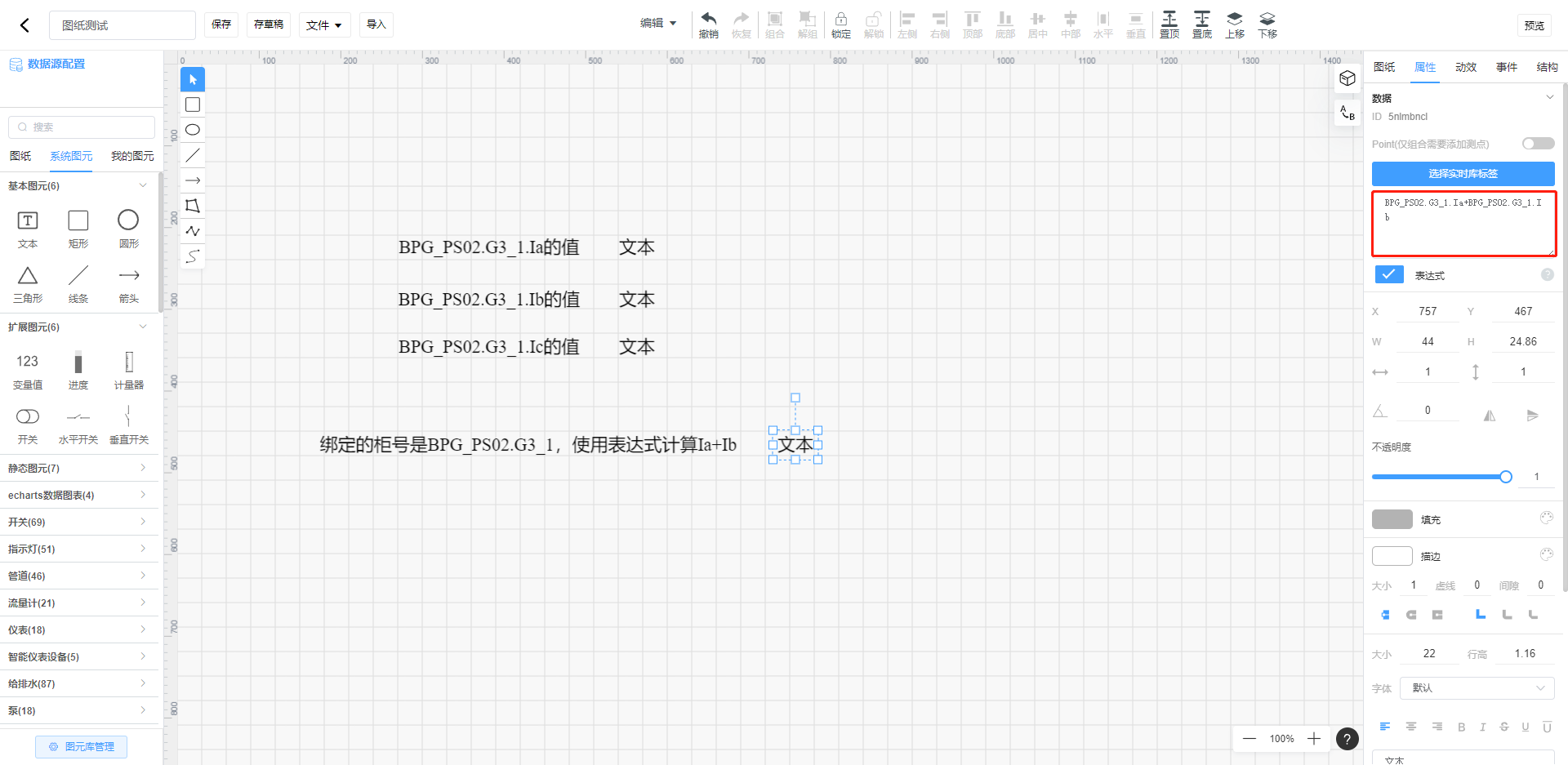Image resolution: width=1568 pixels, height=765 pixels.
Task: Choose the 进度 progress element
Action: click(78, 370)
